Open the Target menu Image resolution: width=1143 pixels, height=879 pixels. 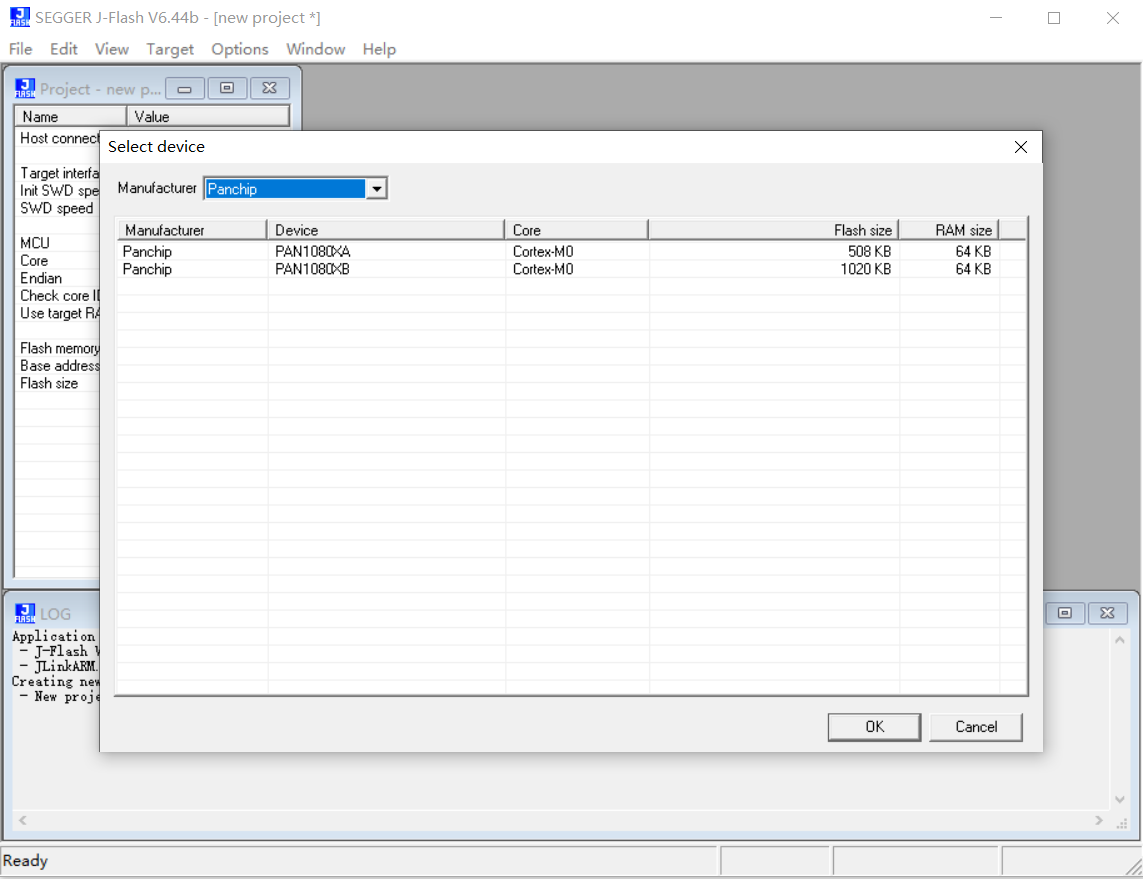point(170,49)
